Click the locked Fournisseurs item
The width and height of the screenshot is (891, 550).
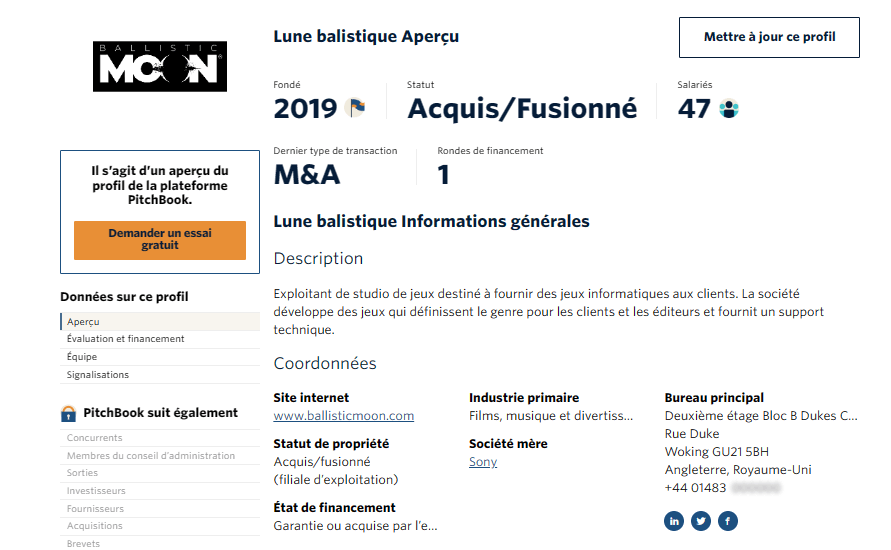(96, 509)
